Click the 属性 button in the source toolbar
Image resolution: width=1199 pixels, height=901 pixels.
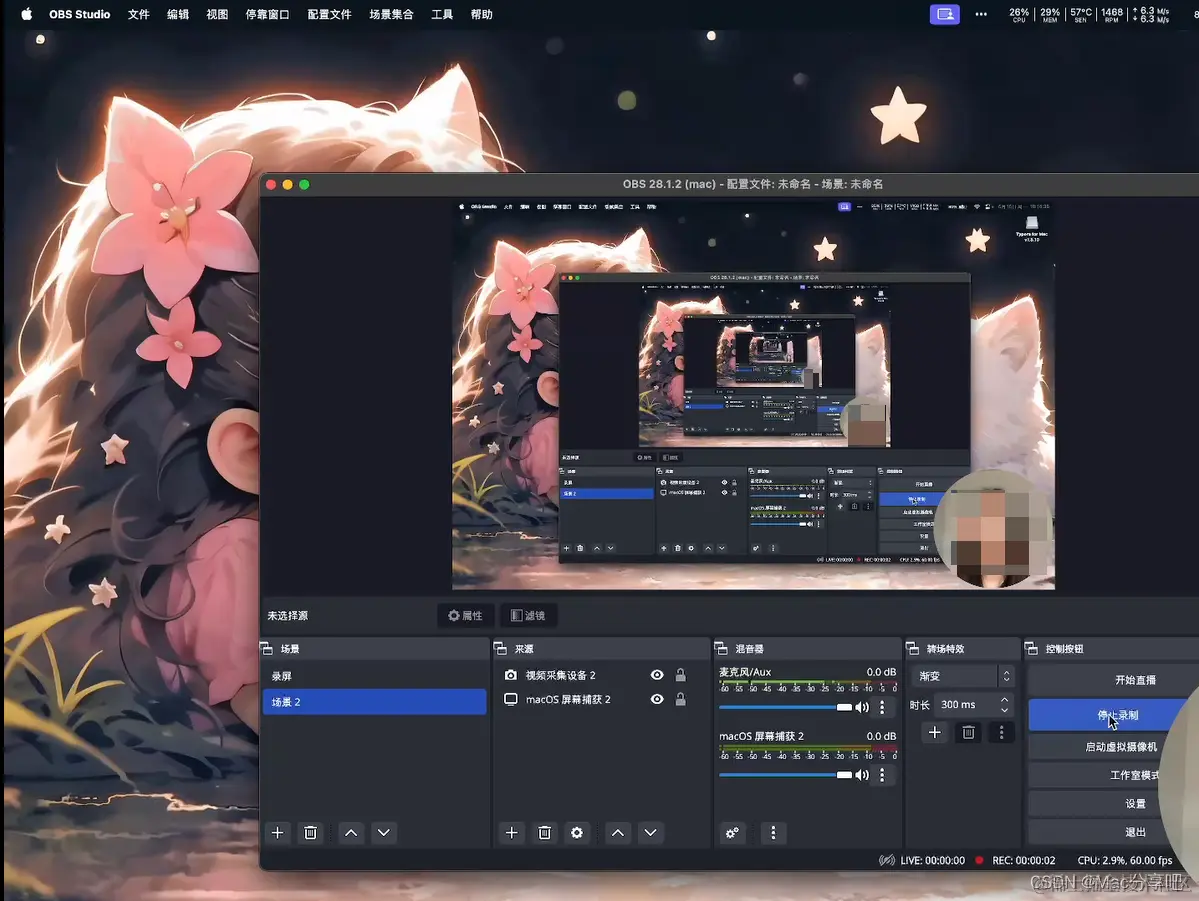click(x=466, y=615)
